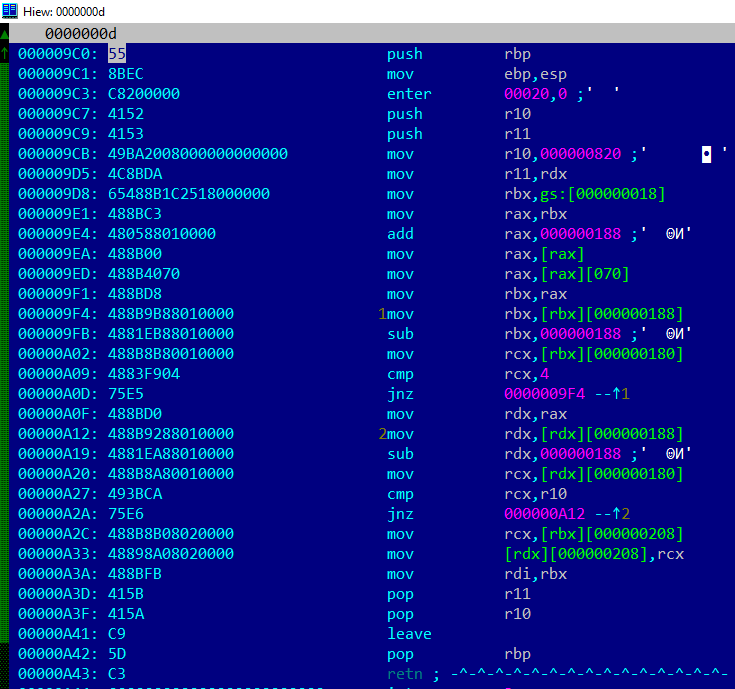This screenshot has width=735, height=689.
Task: Select bytes 65488B1C2518000000
Action: pyautogui.click(x=189, y=194)
